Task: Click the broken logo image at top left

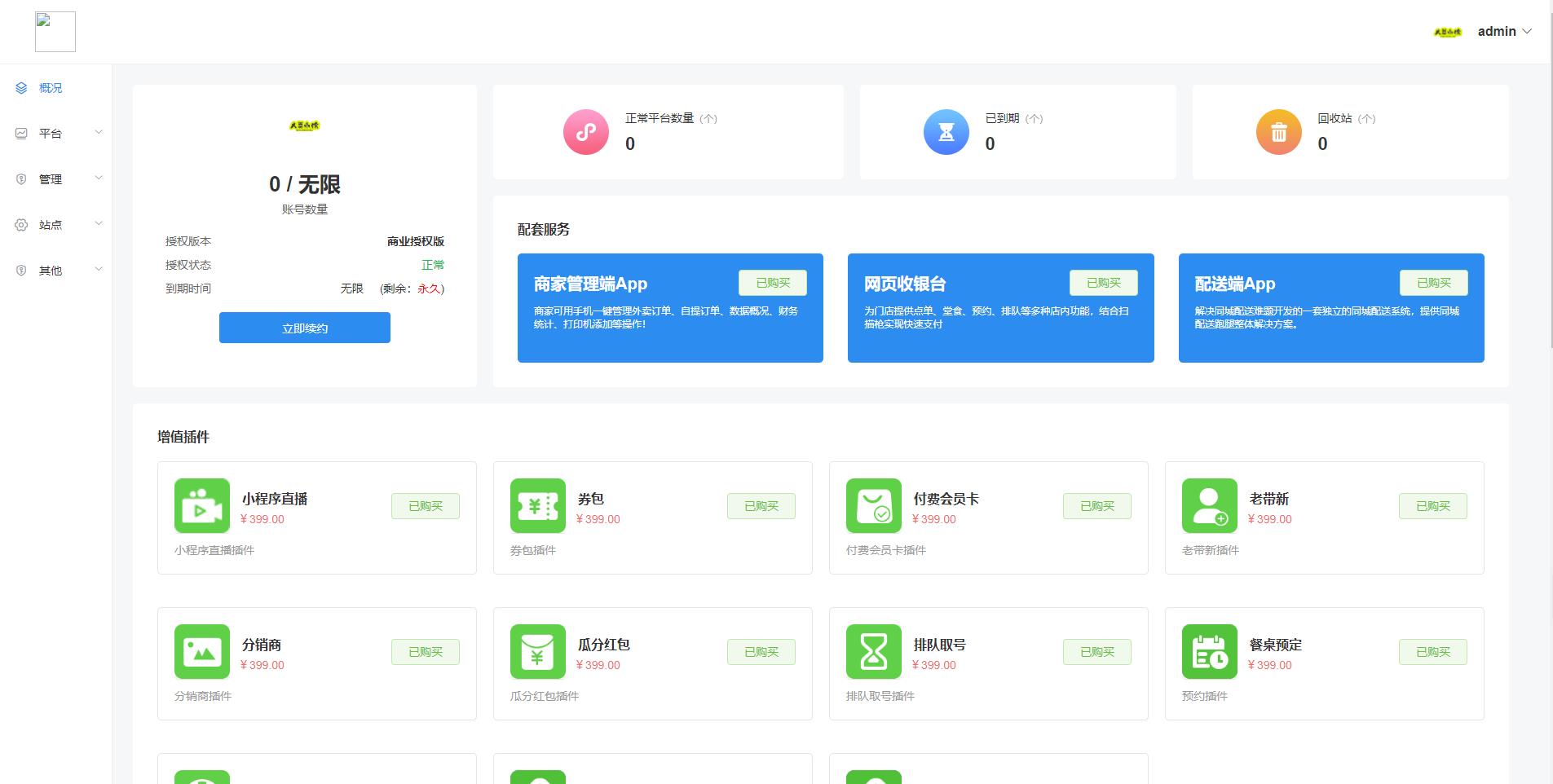Action: coord(55,32)
